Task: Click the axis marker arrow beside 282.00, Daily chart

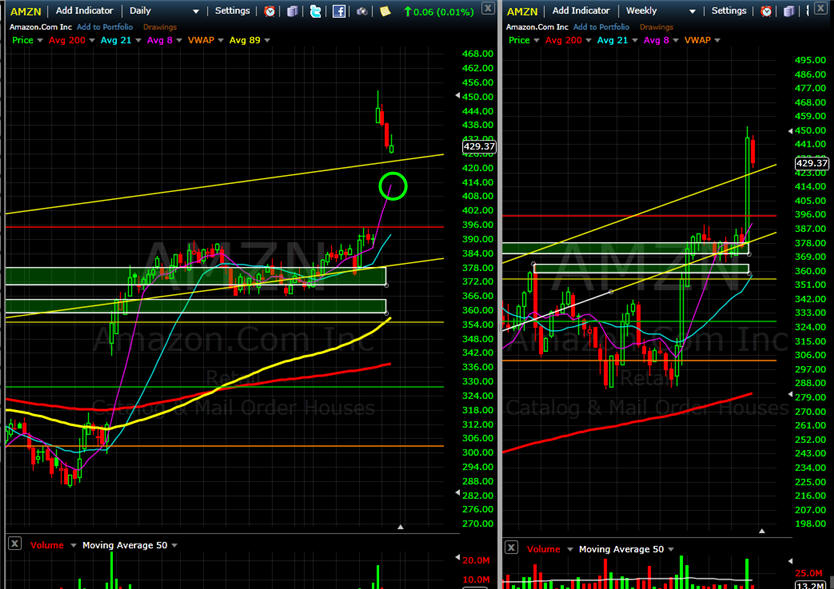Action: 457,493
